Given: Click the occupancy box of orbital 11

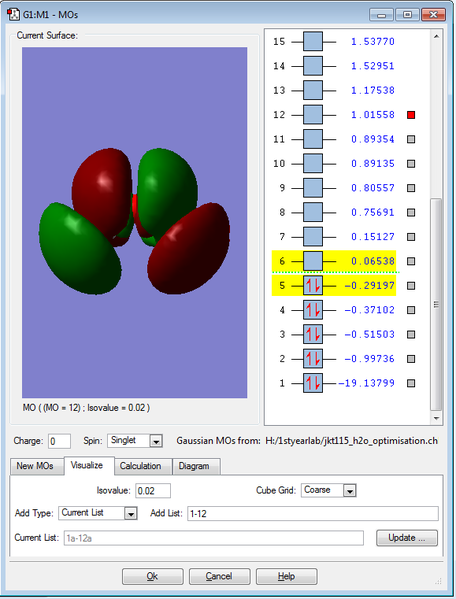Looking at the screenshot, I should (313, 139).
